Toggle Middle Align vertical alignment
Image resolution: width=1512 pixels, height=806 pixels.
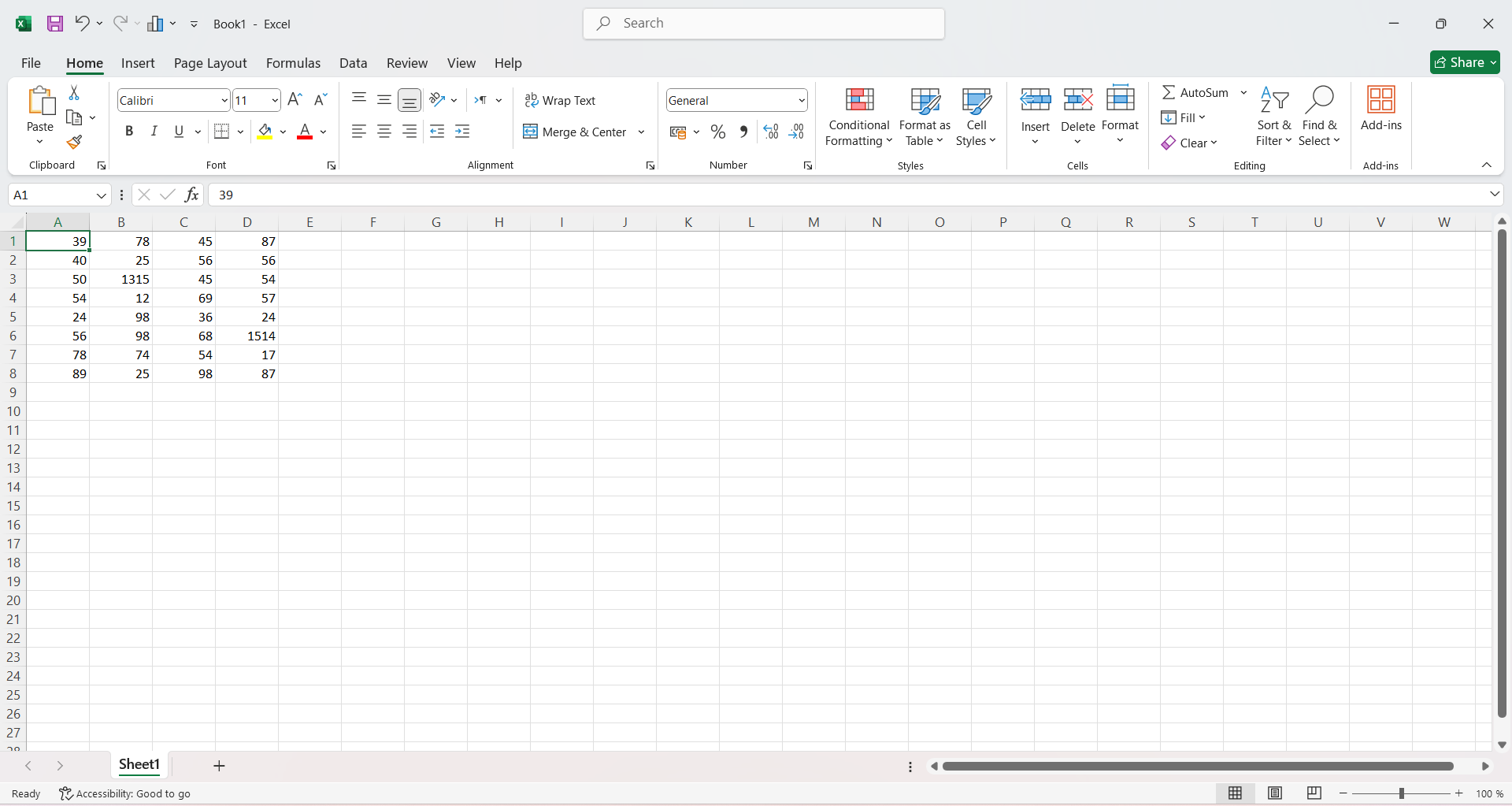384,99
